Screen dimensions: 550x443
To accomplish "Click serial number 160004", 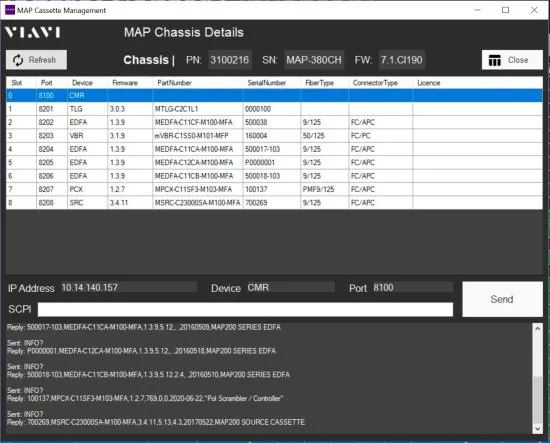I will point(271,136).
